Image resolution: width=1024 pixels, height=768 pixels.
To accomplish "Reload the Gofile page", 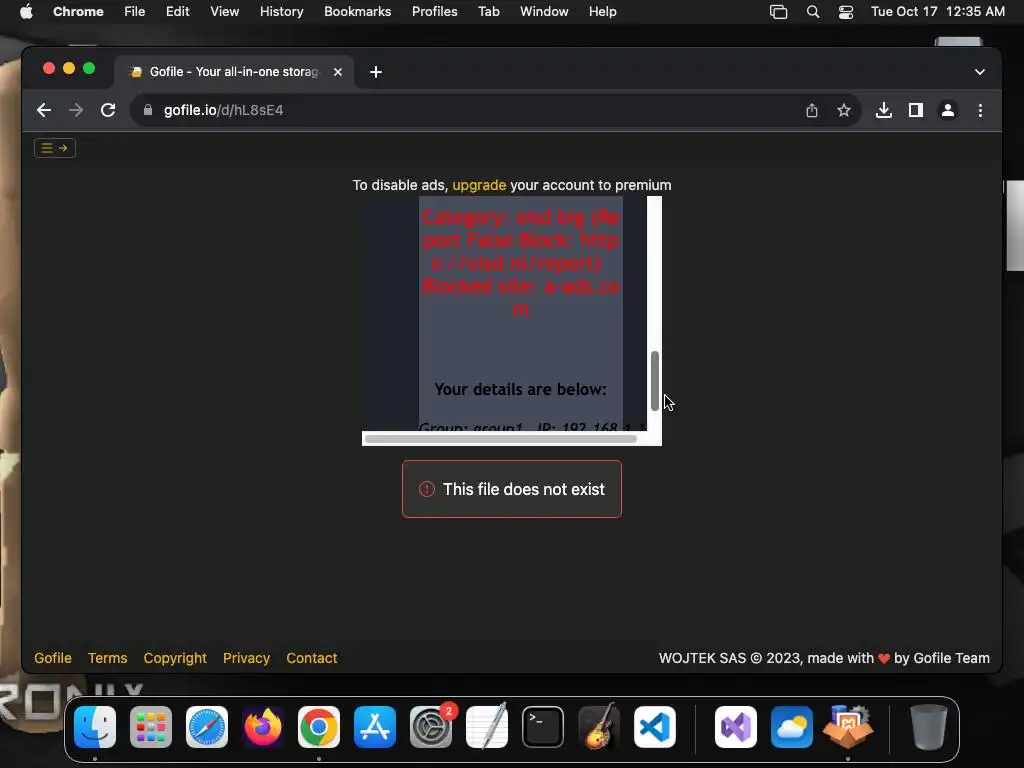I will pos(108,110).
